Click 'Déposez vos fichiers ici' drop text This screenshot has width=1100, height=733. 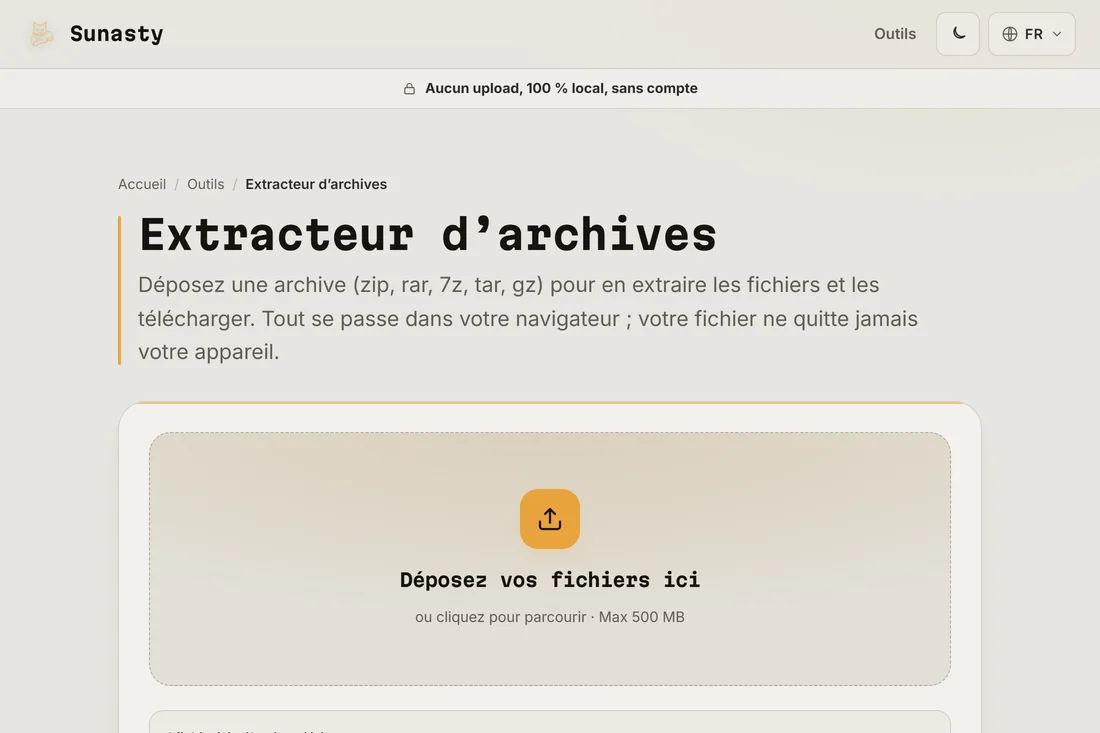coord(549,579)
